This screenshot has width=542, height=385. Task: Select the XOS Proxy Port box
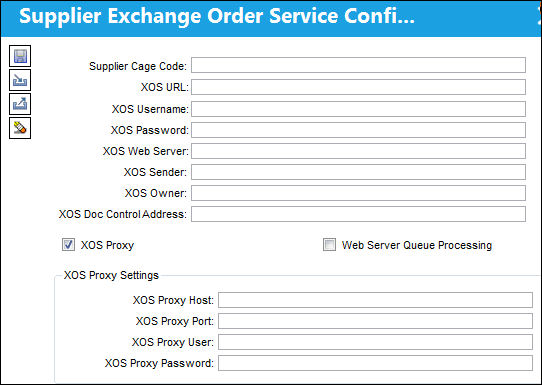(375, 321)
